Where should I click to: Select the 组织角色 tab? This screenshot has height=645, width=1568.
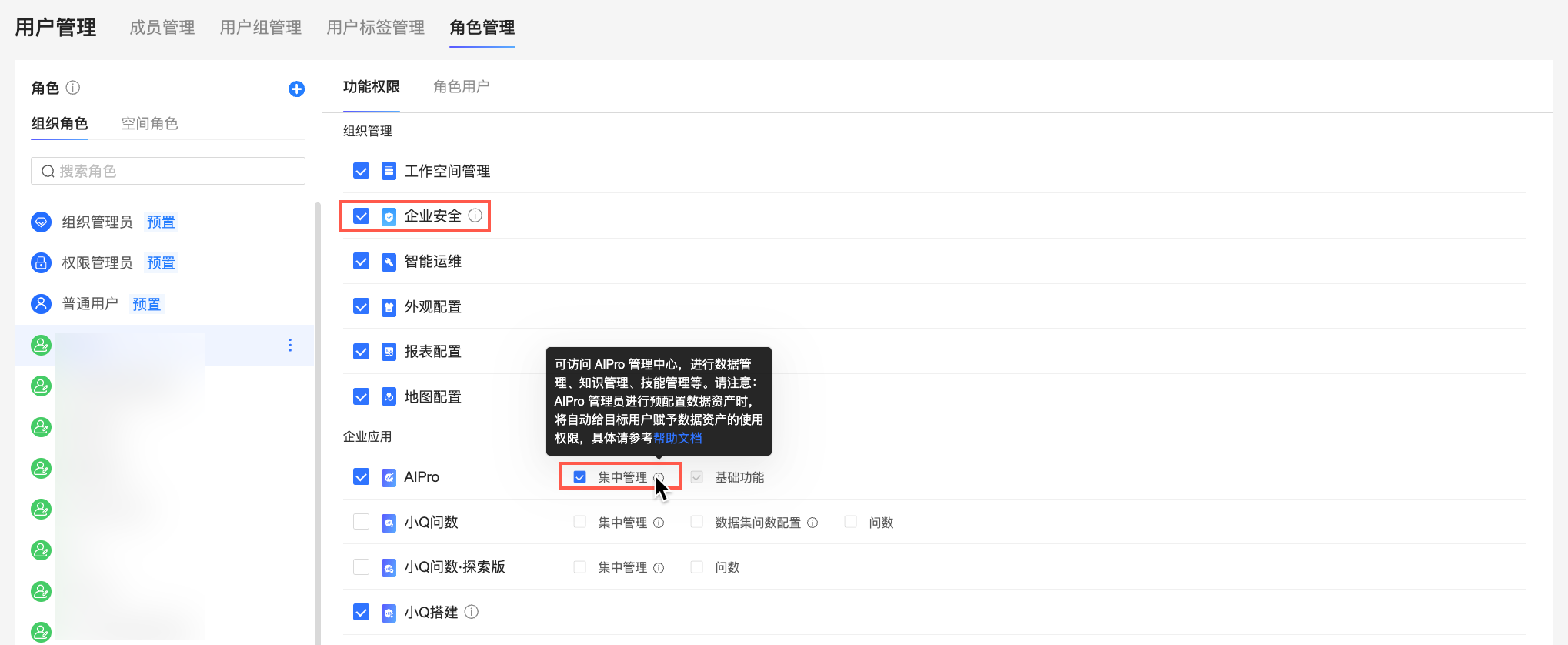(59, 124)
